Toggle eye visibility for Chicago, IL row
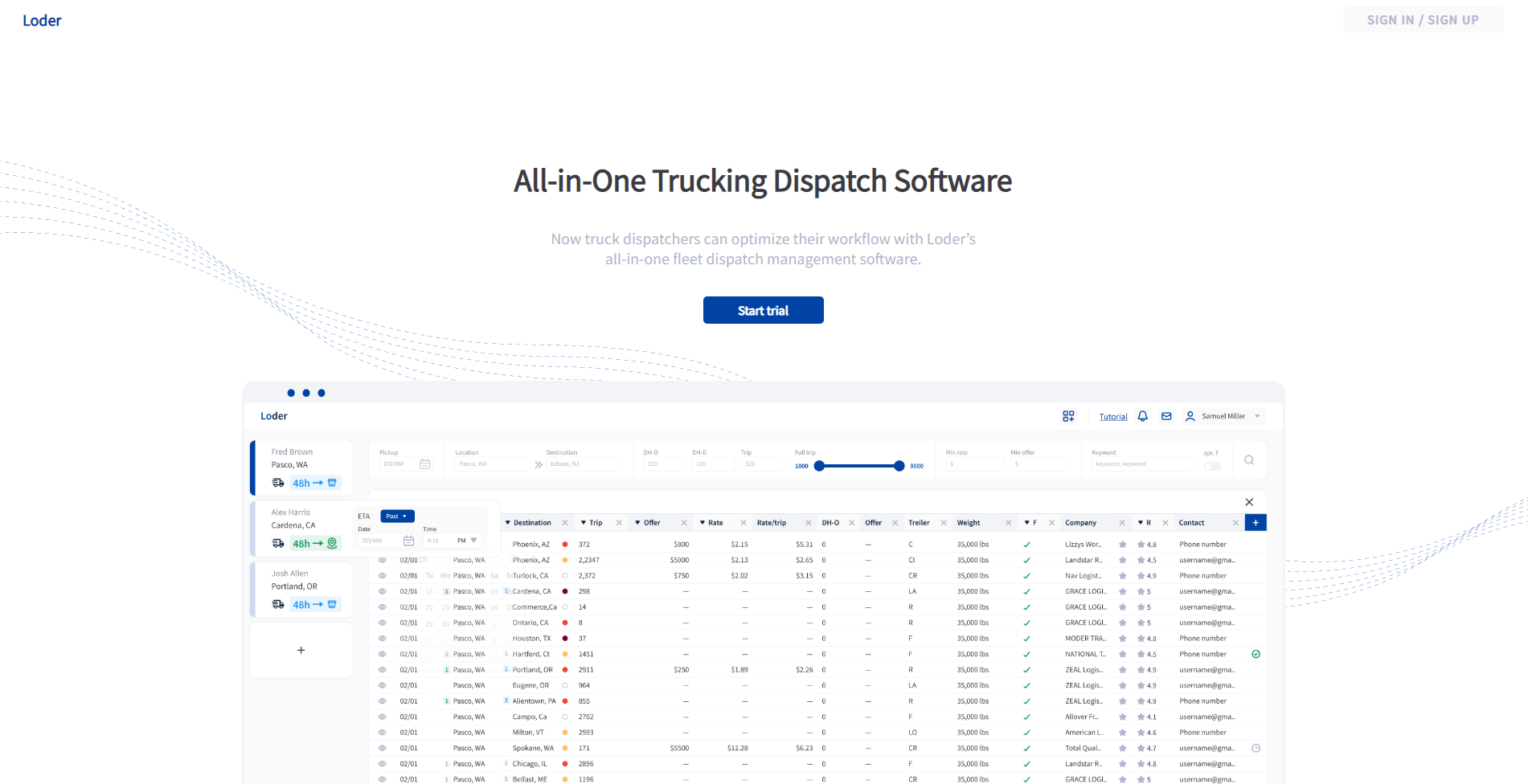Viewport: 1528px width, 784px height. point(383,764)
